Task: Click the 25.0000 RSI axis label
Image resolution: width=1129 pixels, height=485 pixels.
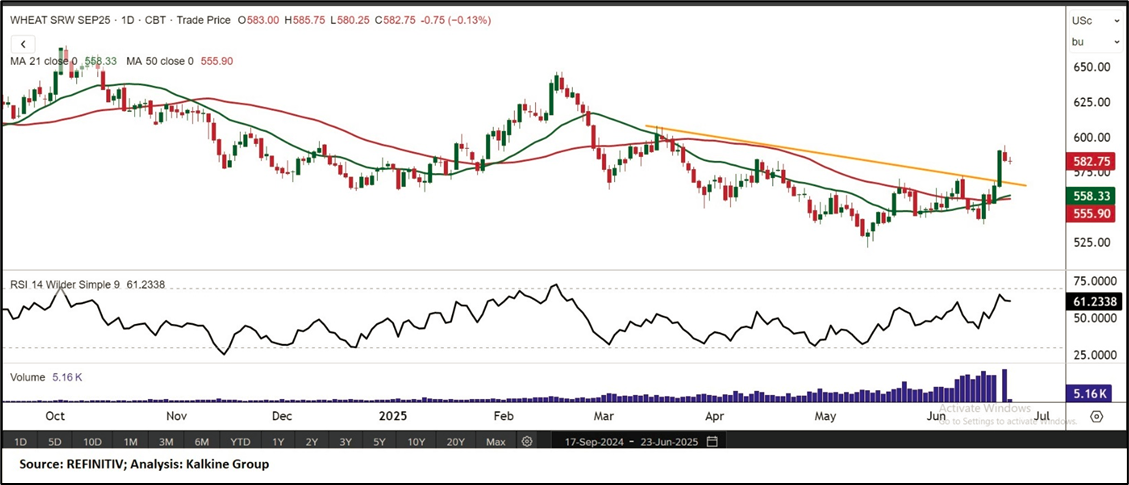Action: click(x=1093, y=355)
